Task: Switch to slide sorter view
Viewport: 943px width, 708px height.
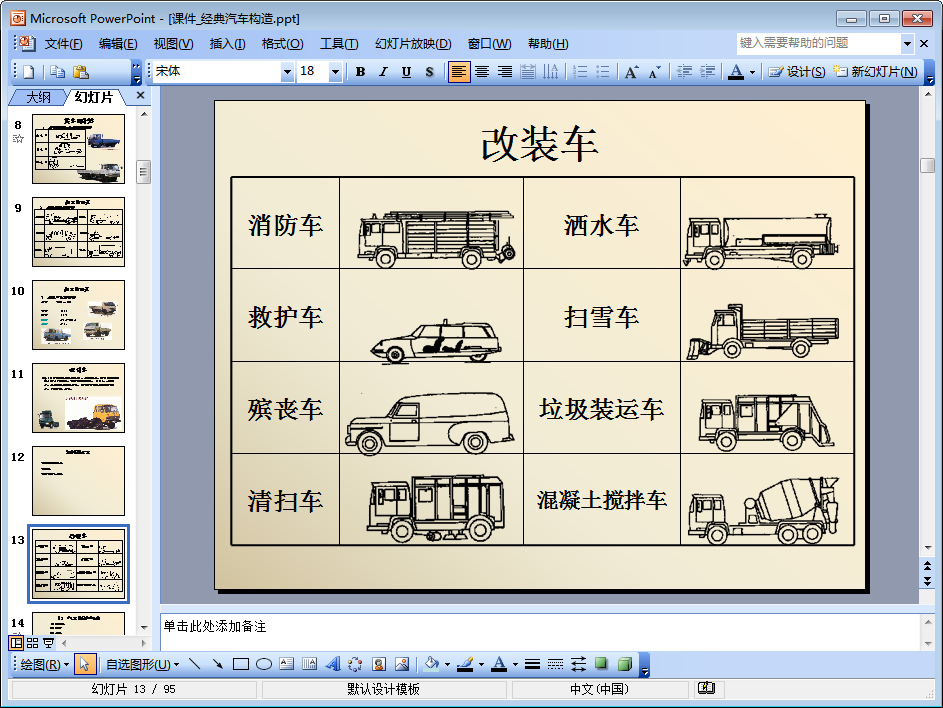Action: point(32,643)
